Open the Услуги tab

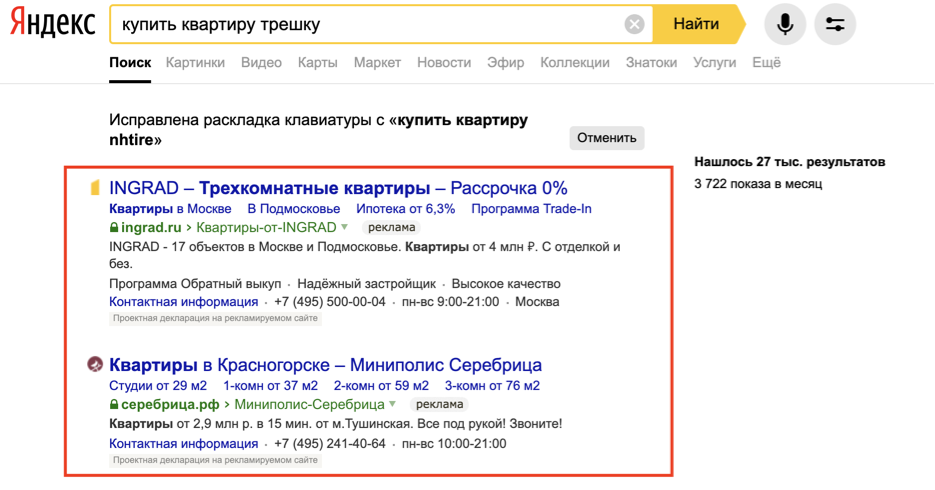[714, 63]
